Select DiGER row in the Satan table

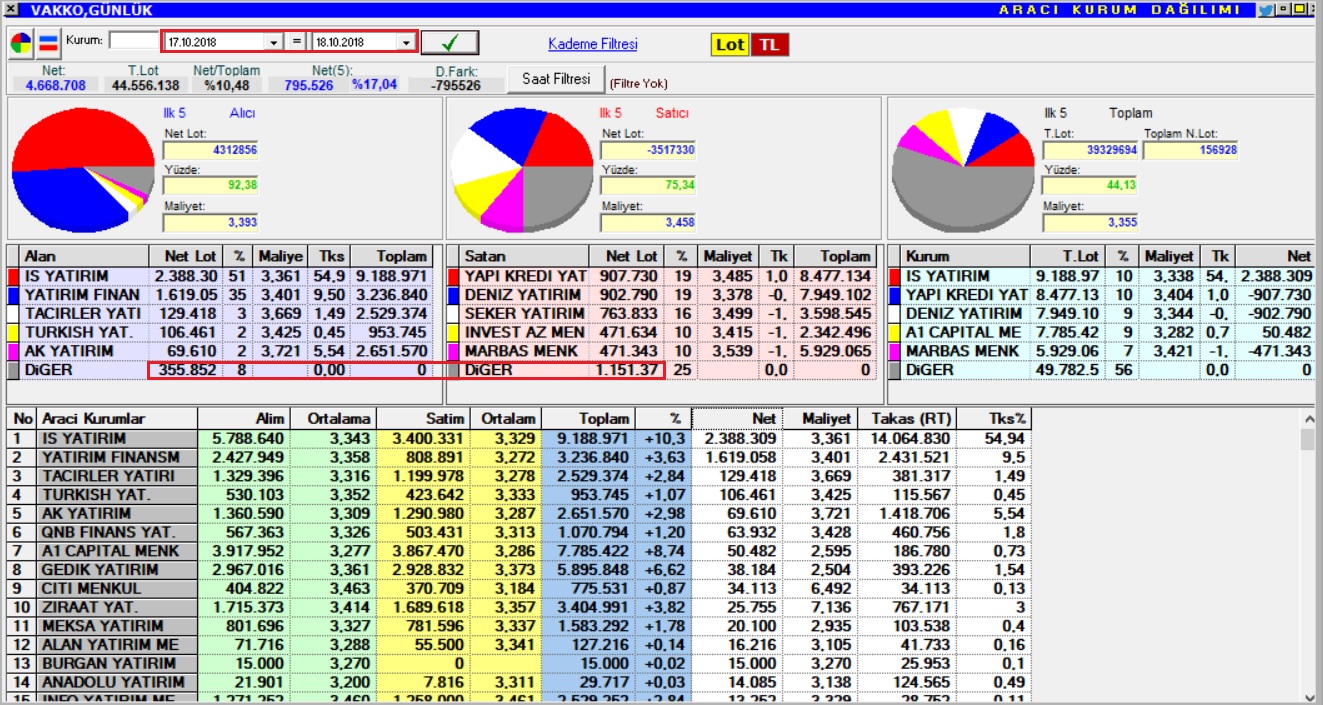[661, 370]
